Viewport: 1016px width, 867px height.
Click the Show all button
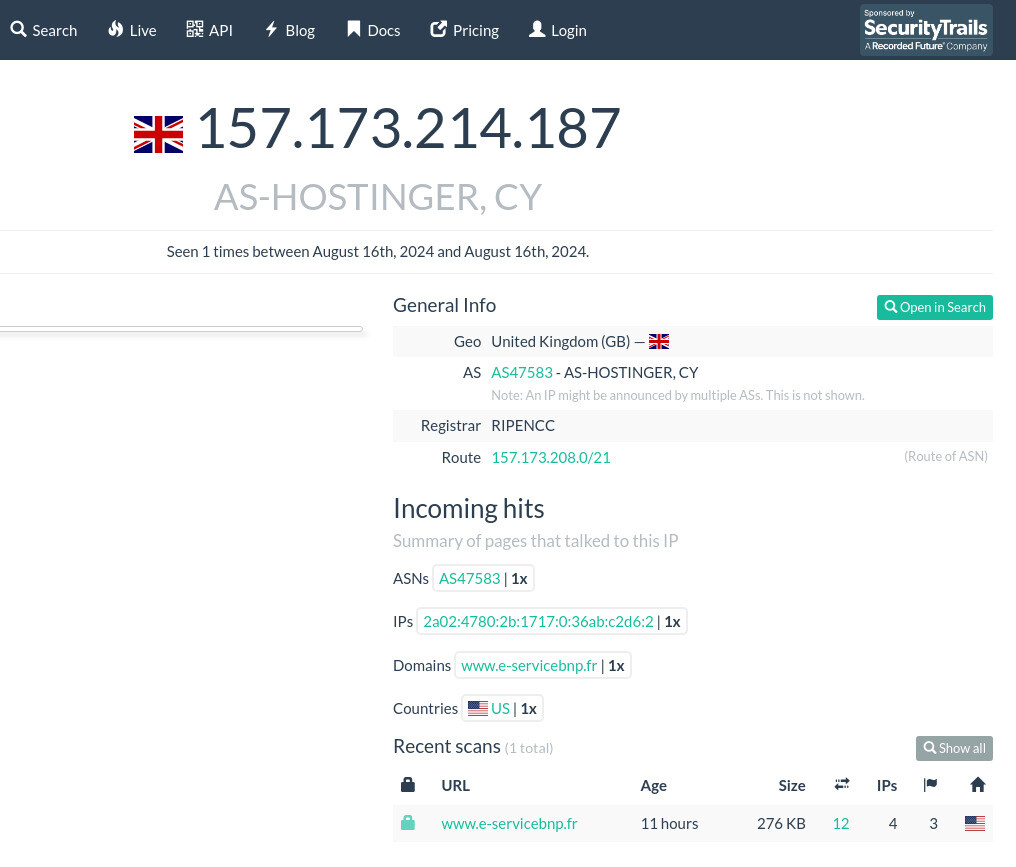click(954, 748)
